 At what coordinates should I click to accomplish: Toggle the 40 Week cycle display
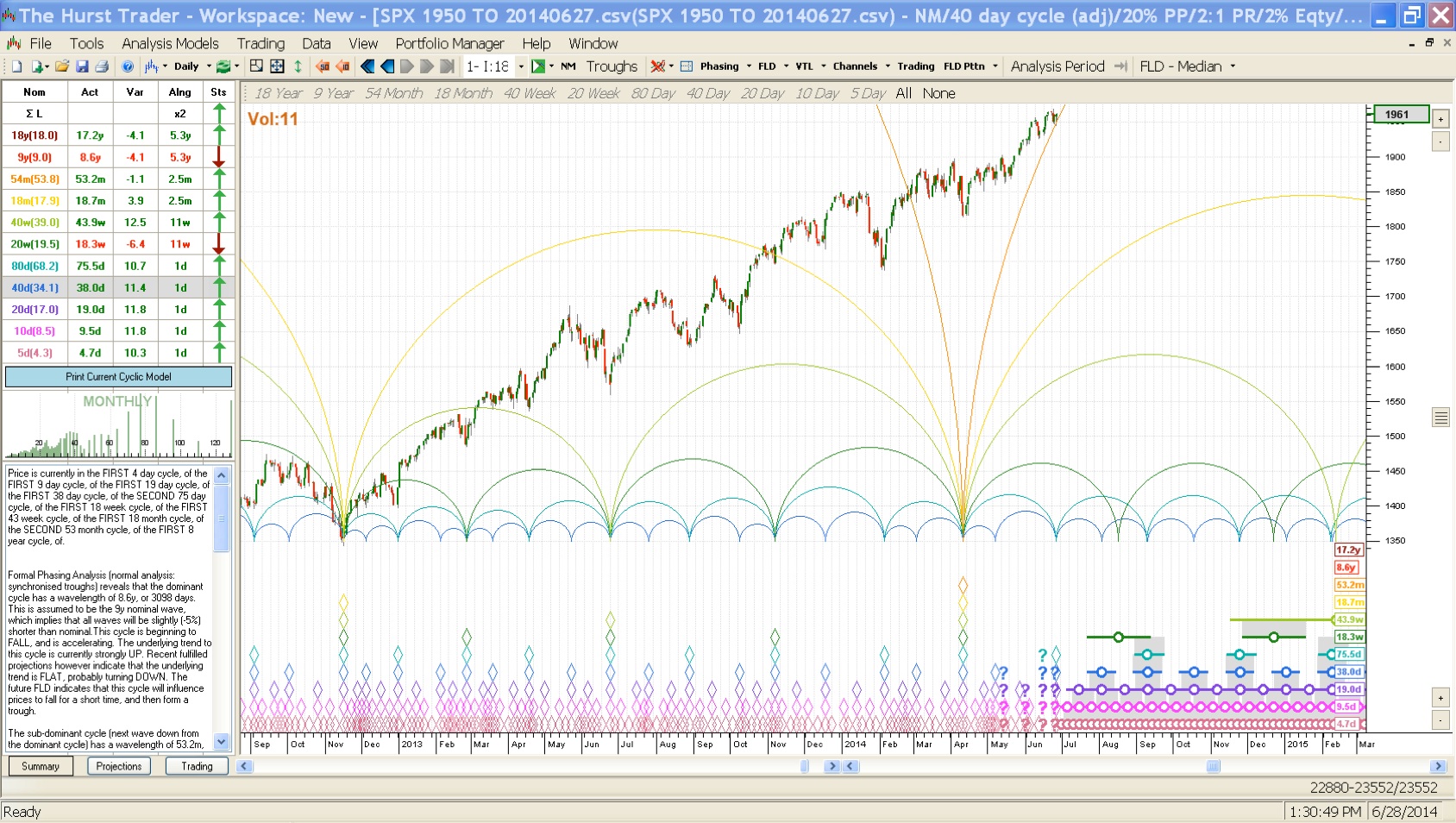coord(529,93)
